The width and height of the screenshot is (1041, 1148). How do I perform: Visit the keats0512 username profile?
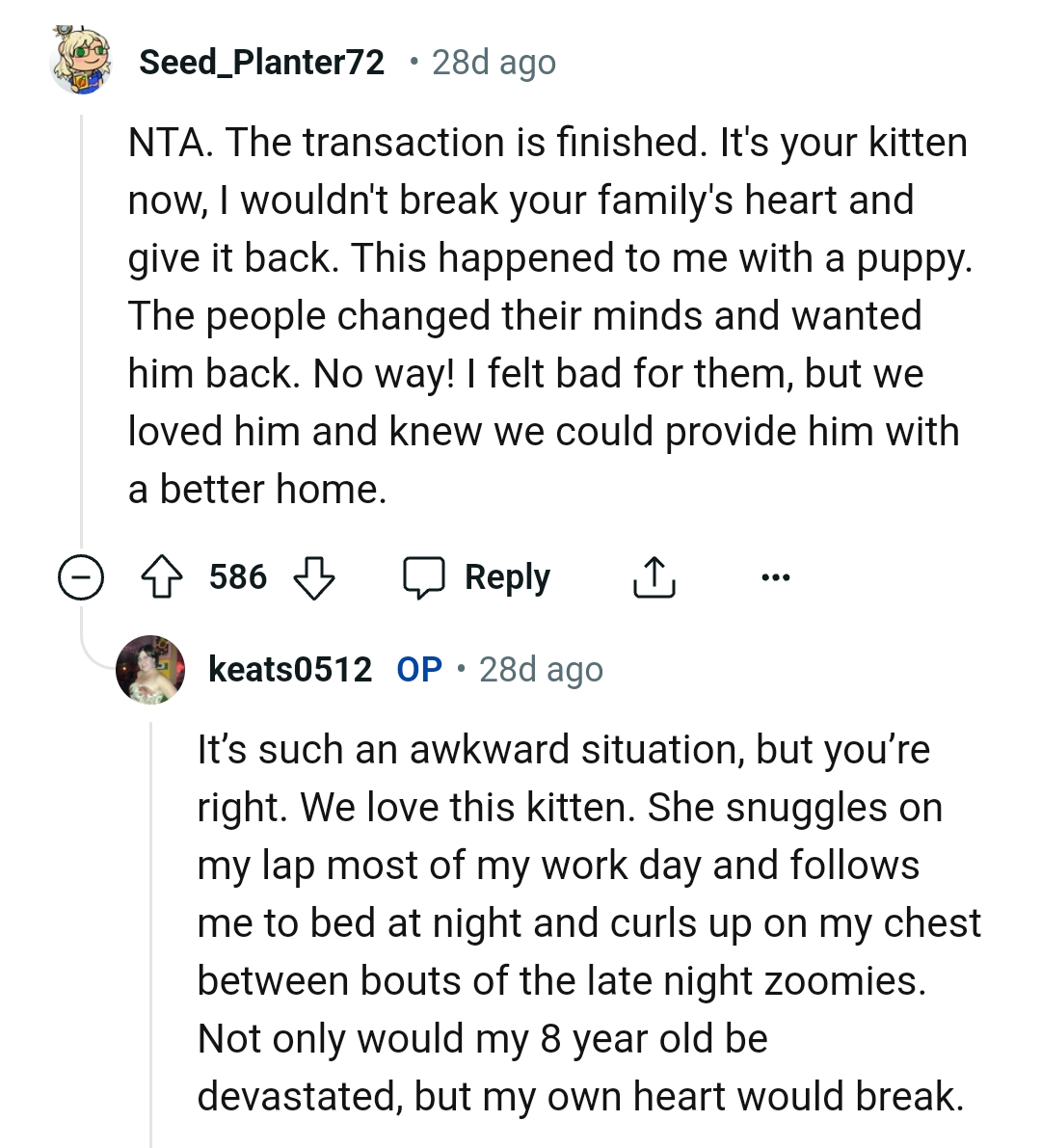point(289,669)
